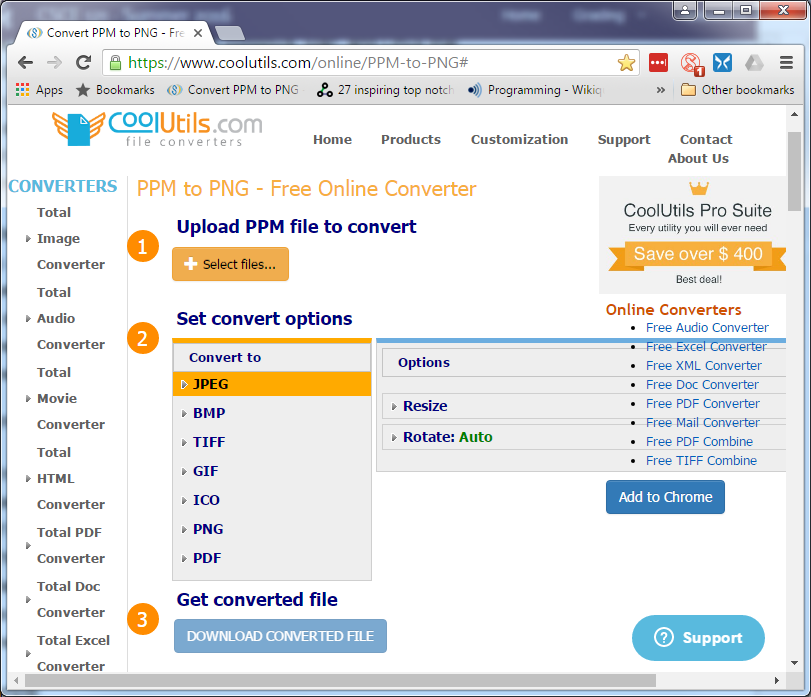Go to the Home menu item

pos(332,140)
